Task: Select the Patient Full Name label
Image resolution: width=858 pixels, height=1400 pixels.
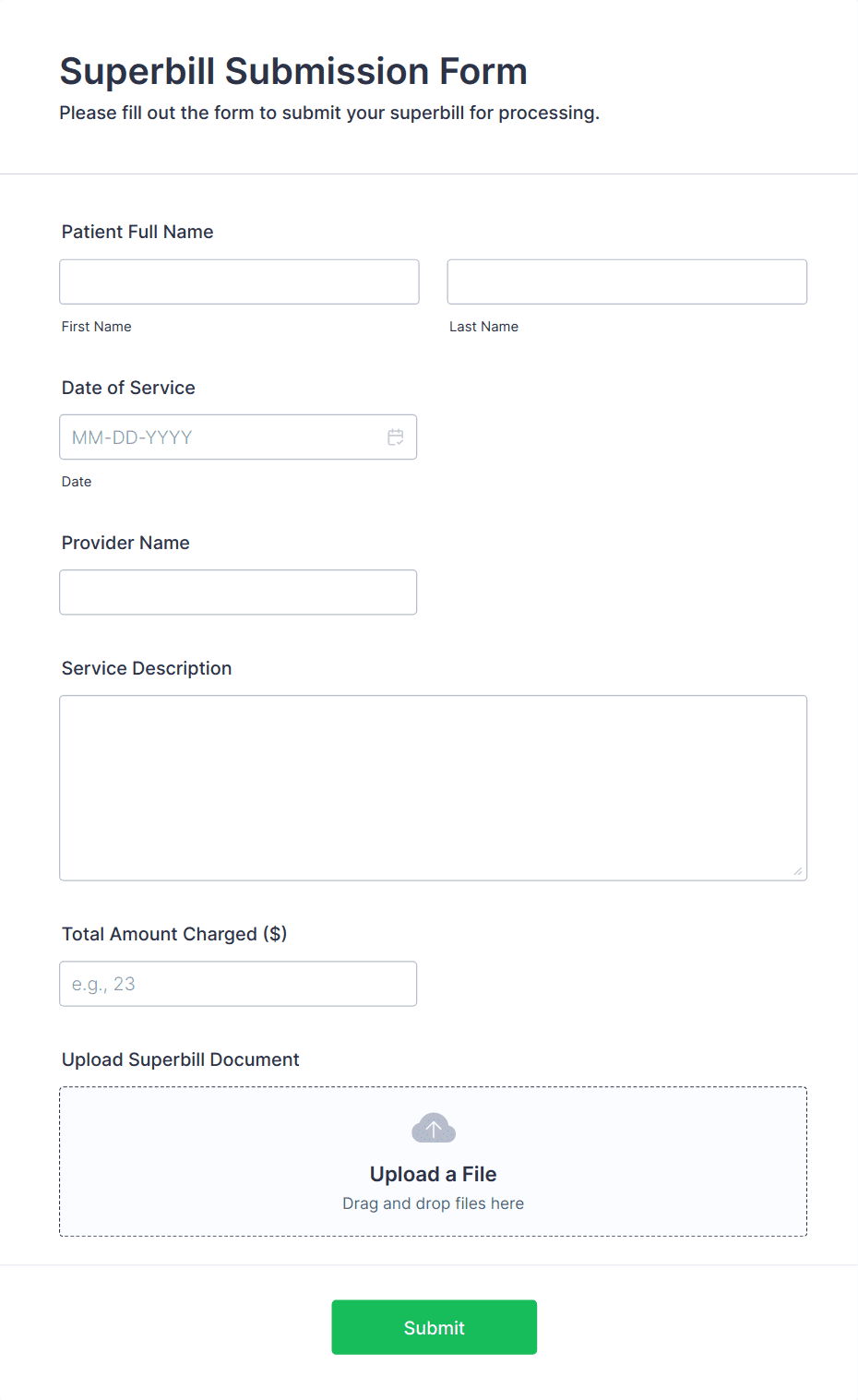Action: (x=137, y=232)
